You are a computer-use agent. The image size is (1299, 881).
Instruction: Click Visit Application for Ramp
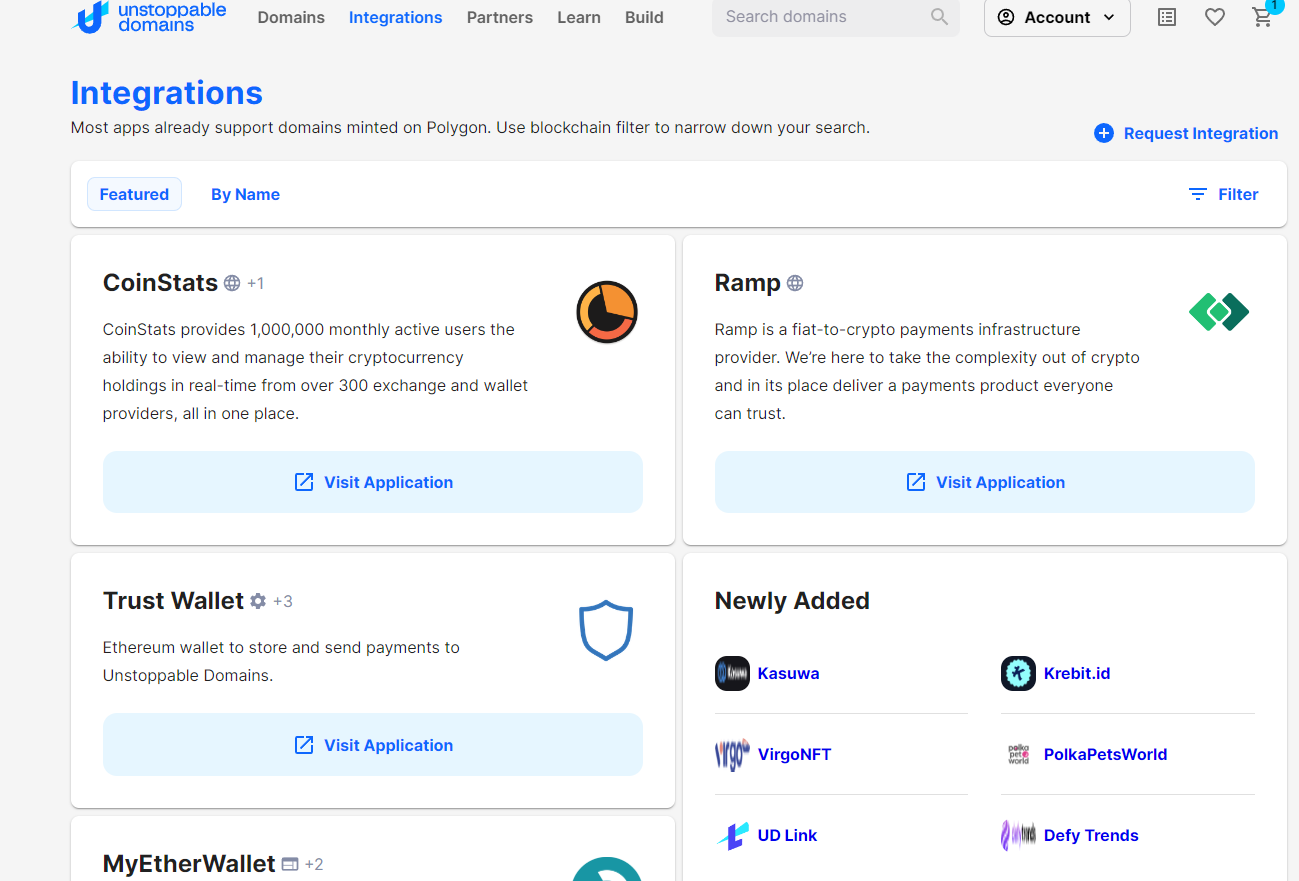(985, 482)
